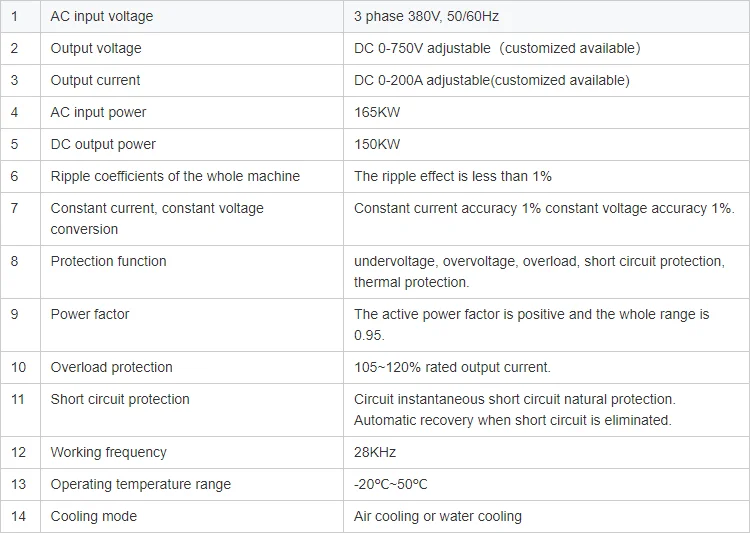Viewport: 750px width, 533px height.
Task: Click the "Working frequency" label cell
Action: pos(108,452)
